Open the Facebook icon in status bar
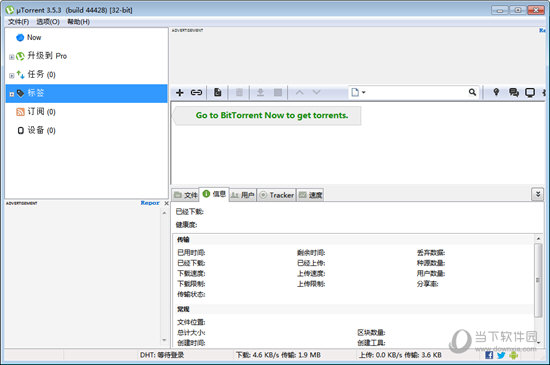This screenshot has width=550, height=365. pos(489,355)
